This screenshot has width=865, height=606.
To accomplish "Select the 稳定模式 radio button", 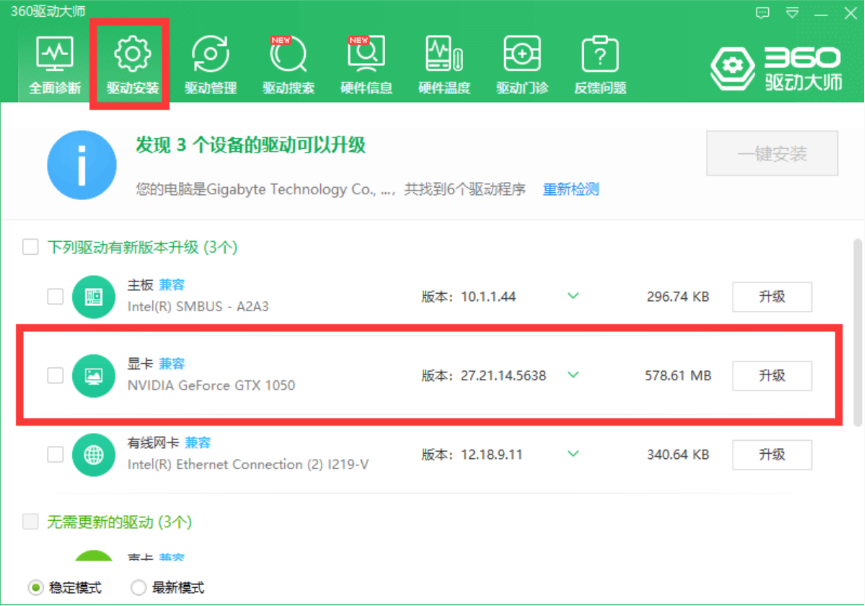I will point(37,588).
